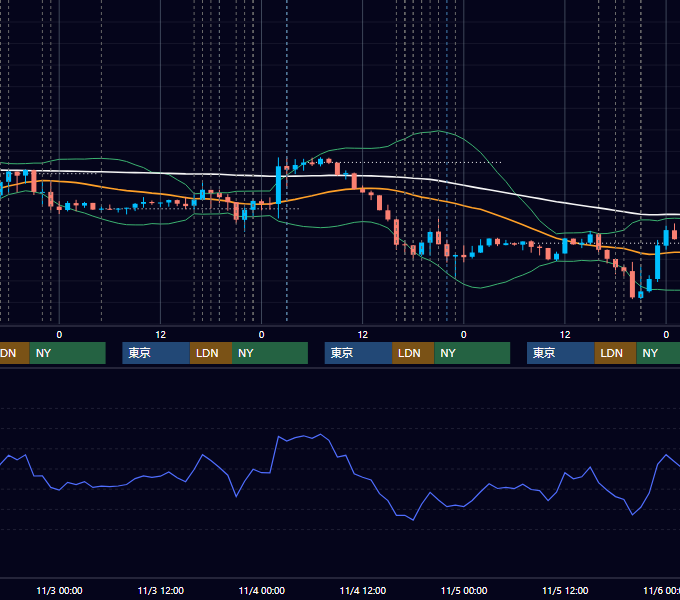Screen dimensions: 680x600
Task: Click the 11/5 00:00 date label
Action: point(464,590)
